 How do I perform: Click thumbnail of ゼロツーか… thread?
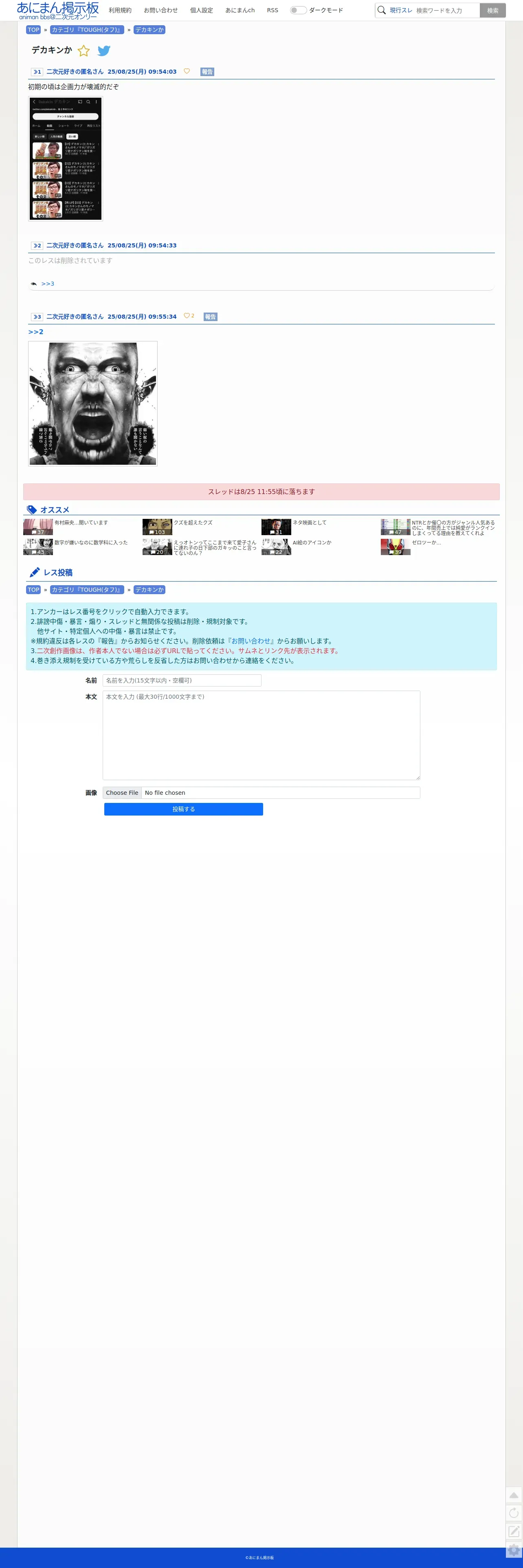tap(396, 547)
